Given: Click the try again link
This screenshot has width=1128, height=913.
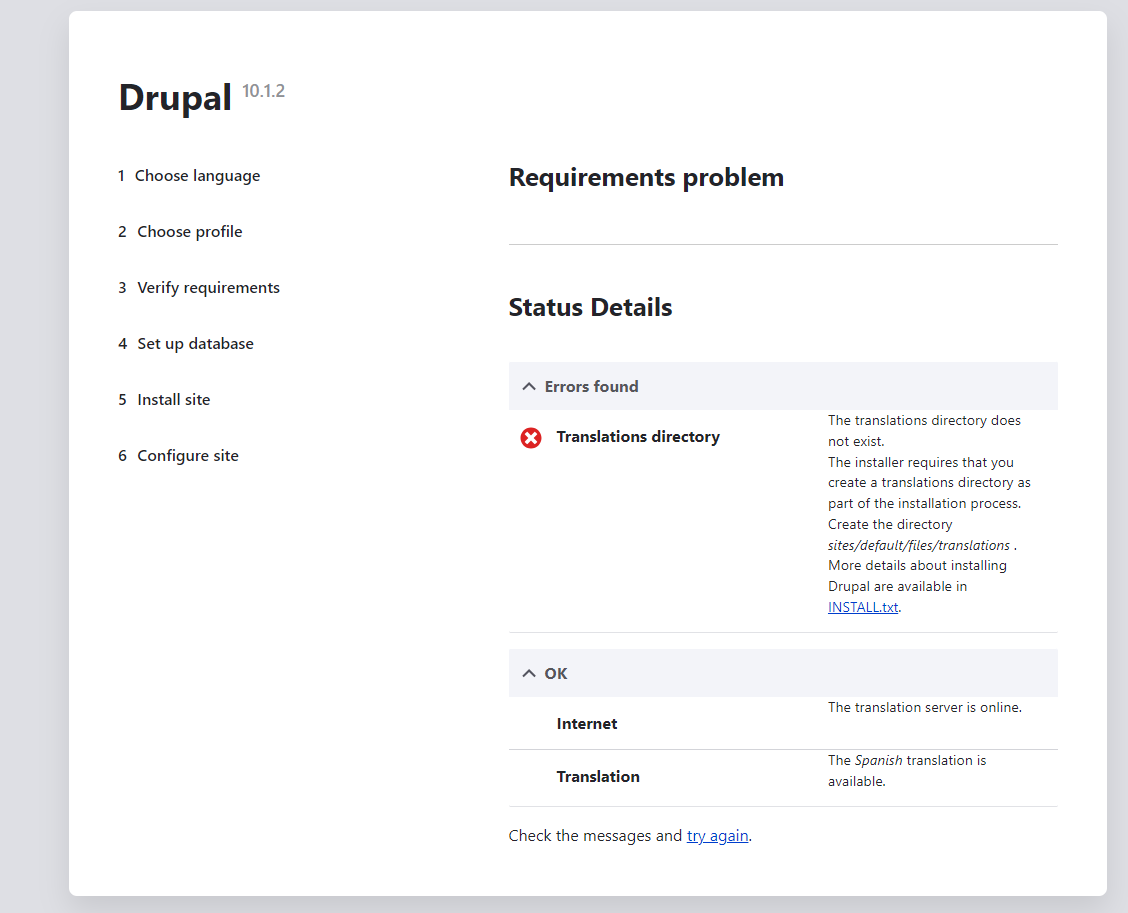Looking at the screenshot, I should pyautogui.click(x=717, y=836).
